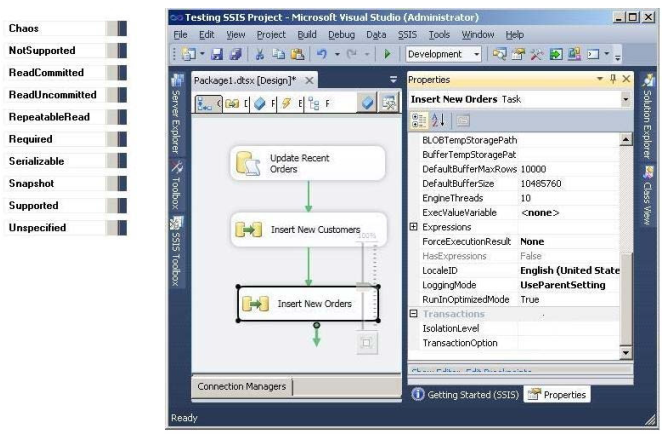Switch Properties to Categorized view
This screenshot has height=435, width=666.
[x=418, y=121]
